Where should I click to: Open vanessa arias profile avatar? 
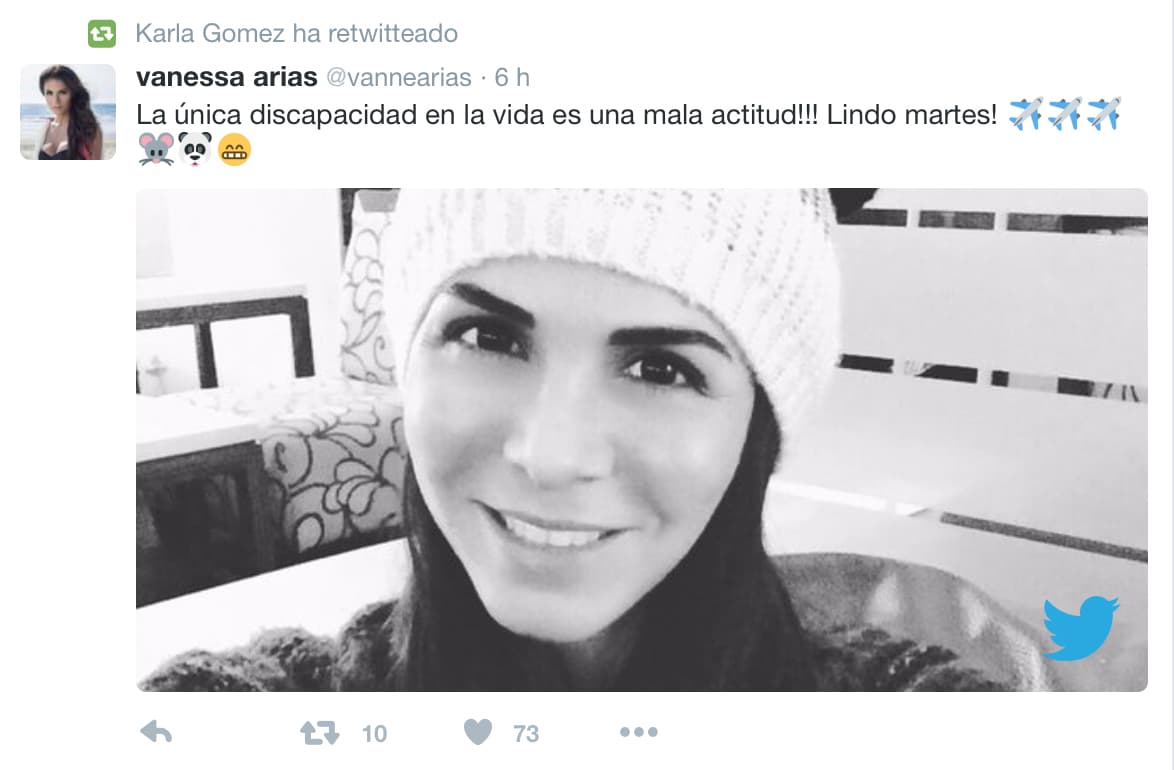pyautogui.click(x=68, y=112)
